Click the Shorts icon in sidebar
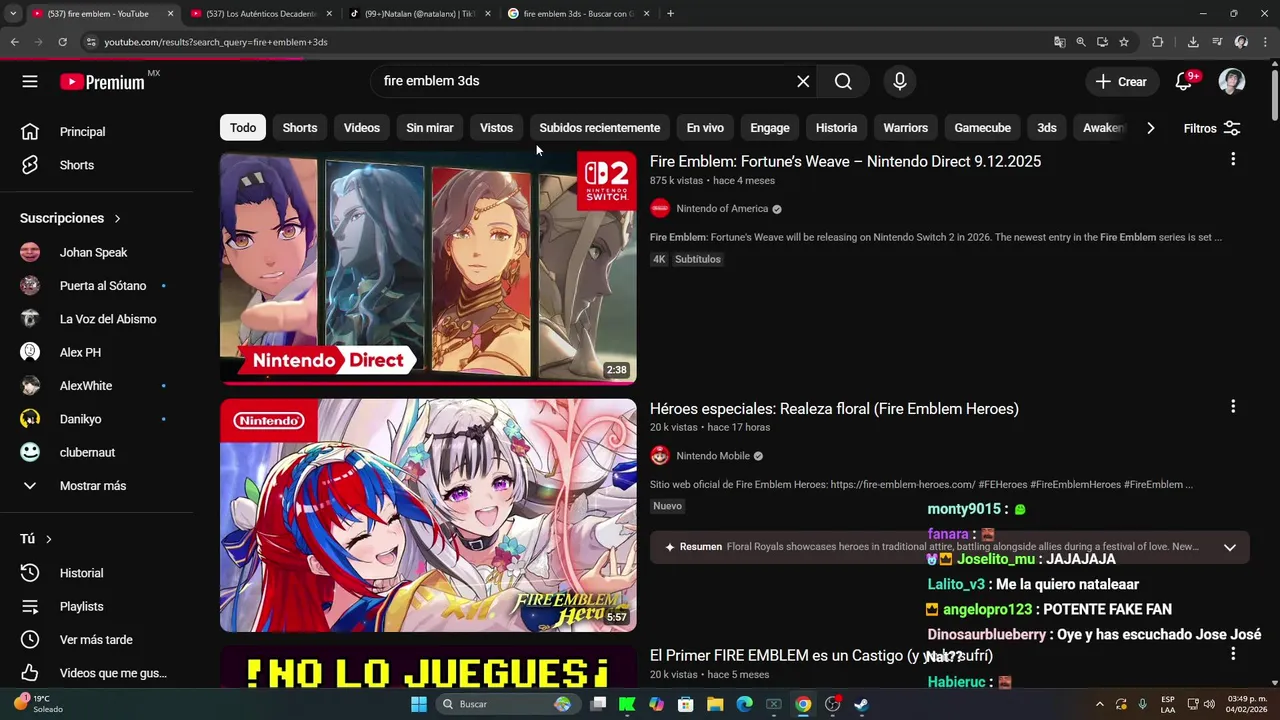The image size is (1280, 720). tap(30, 165)
